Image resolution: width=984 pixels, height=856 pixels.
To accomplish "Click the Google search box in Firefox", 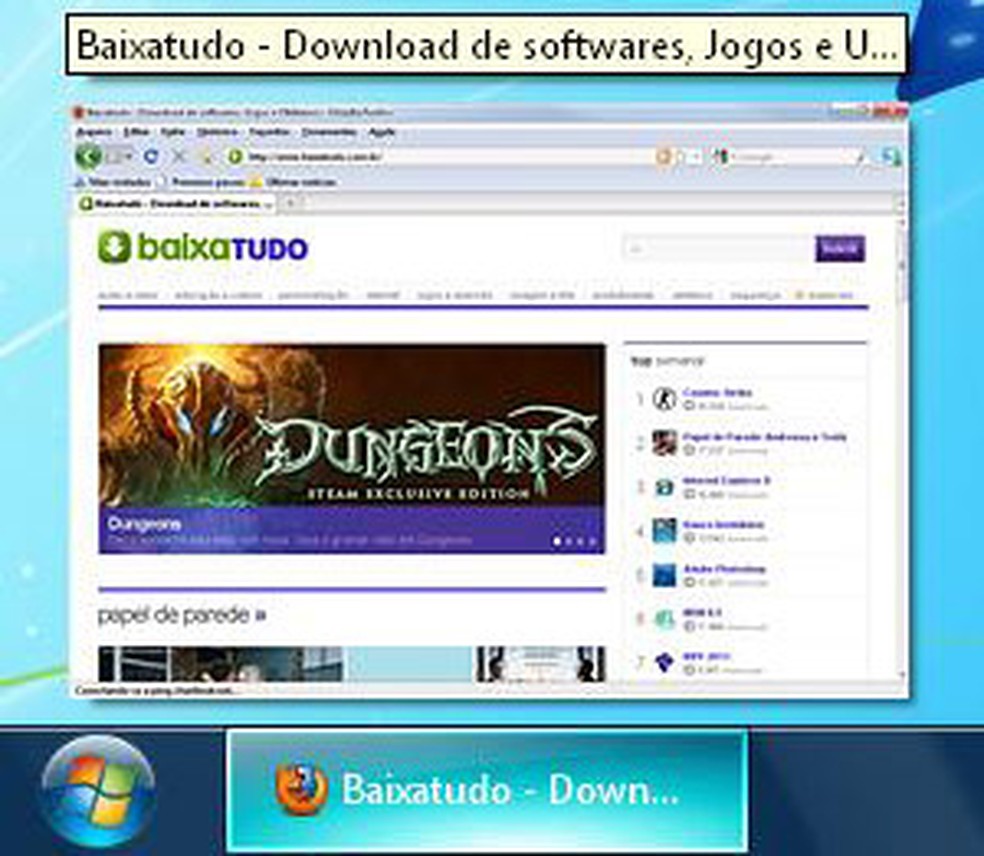I will 791,157.
